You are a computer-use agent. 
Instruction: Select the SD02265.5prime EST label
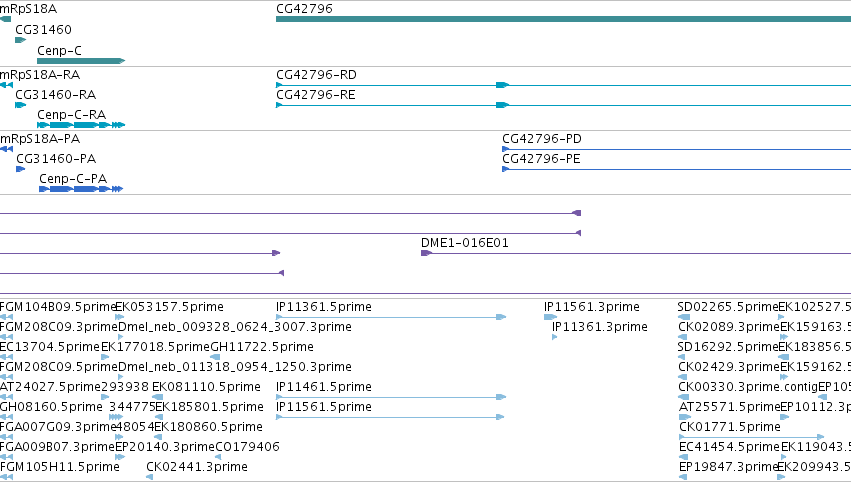point(728,307)
